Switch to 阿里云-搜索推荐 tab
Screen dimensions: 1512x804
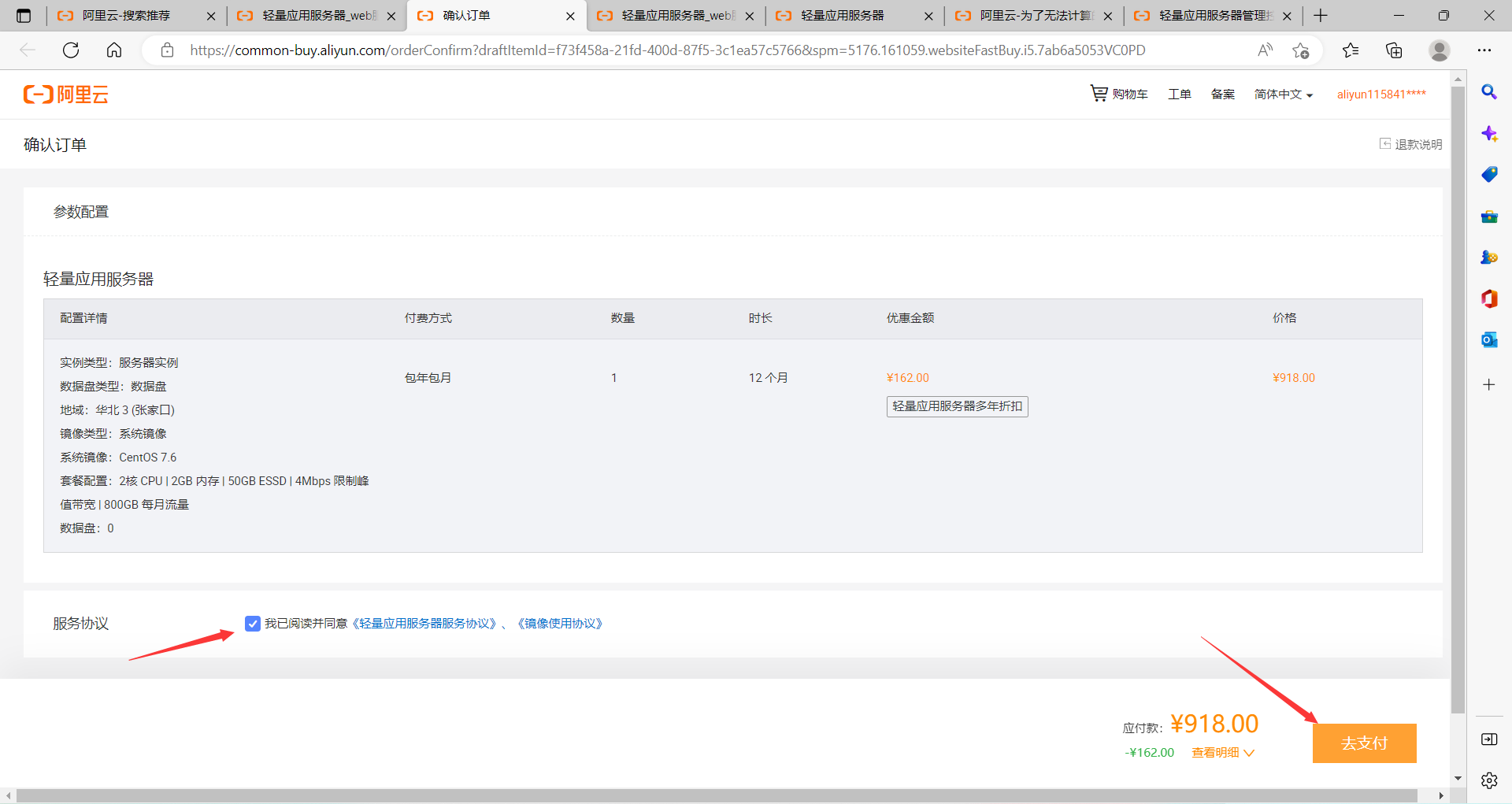click(x=135, y=16)
